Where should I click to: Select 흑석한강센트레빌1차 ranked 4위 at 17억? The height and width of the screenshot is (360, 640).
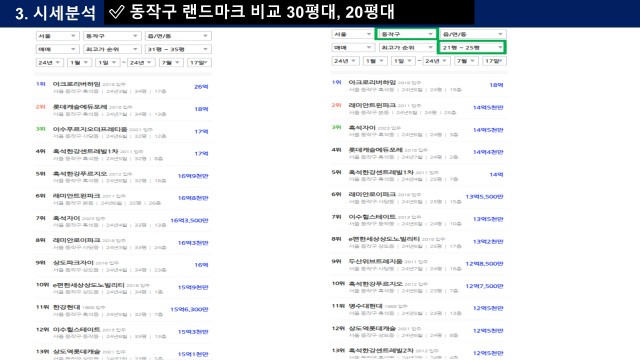click(x=85, y=151)
